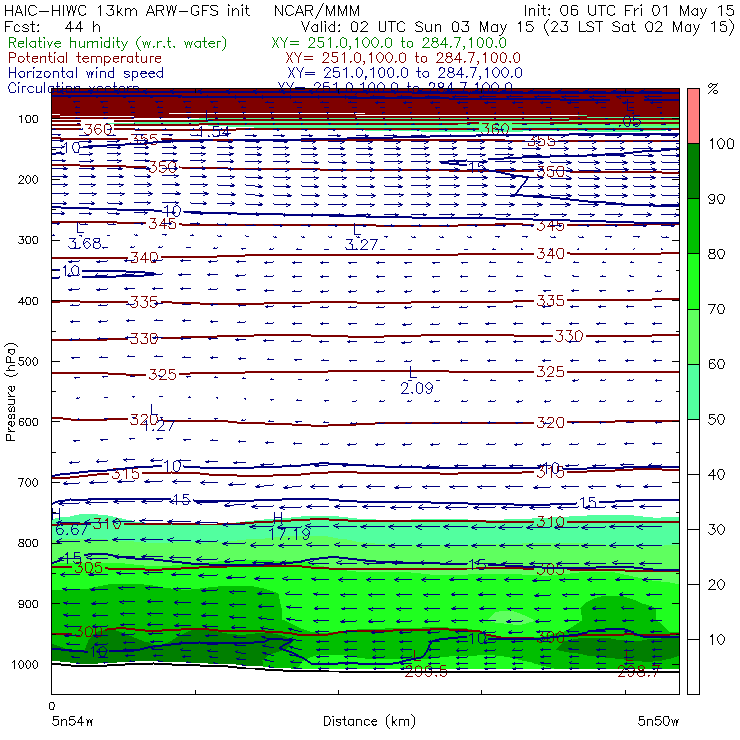The image size is (740, 740).
Task: Click the '%' unit label above color bar
Action: [713, 89]
